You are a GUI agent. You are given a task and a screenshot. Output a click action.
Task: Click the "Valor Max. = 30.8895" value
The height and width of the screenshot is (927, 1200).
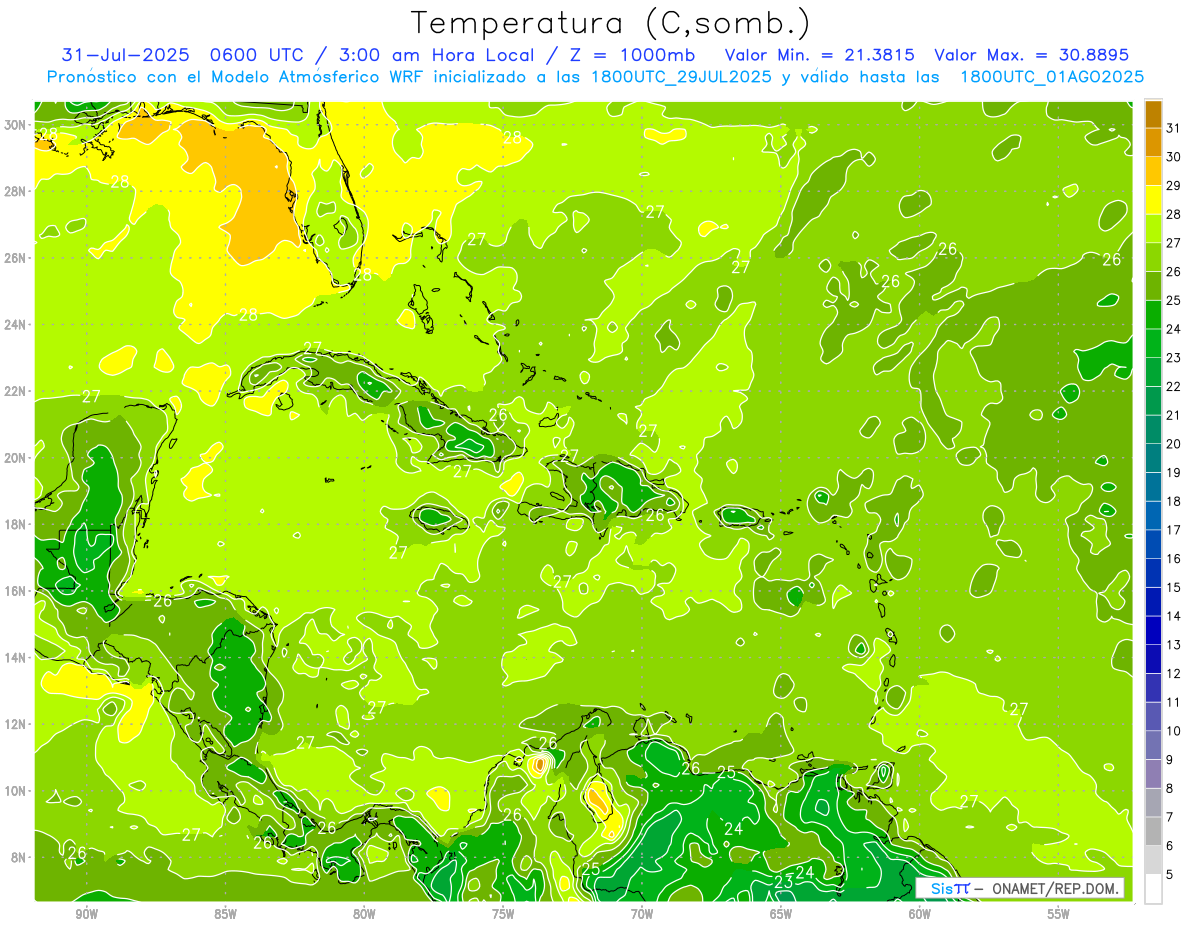1032,54
